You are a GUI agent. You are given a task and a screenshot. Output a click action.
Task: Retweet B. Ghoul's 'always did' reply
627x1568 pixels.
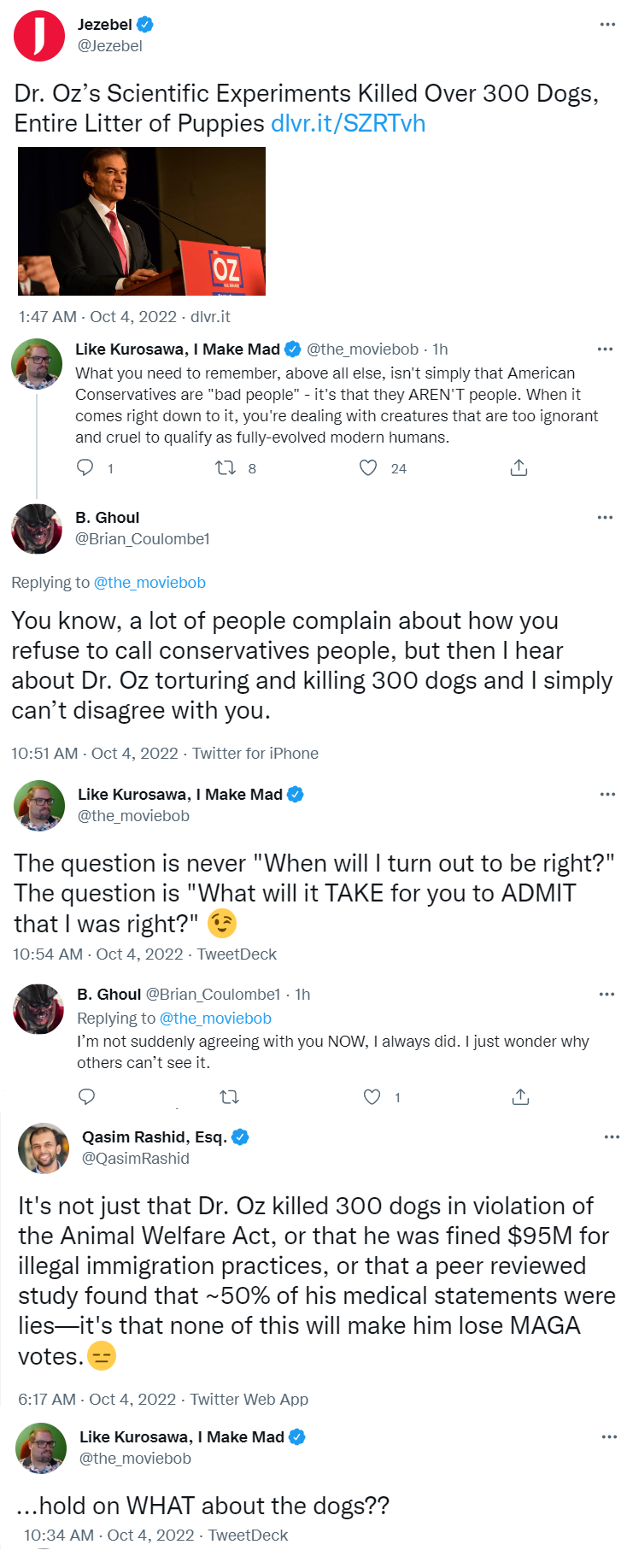point(229,1097)
